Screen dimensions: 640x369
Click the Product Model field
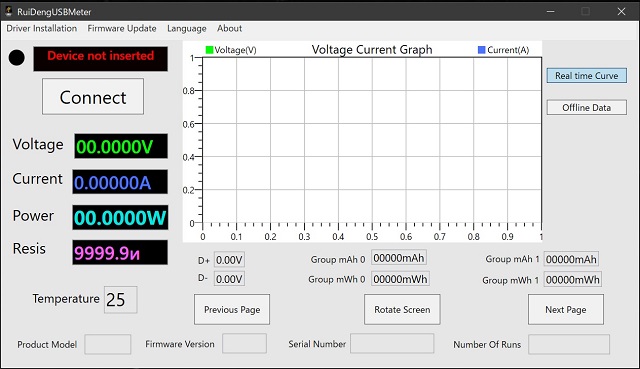point(108,344)
